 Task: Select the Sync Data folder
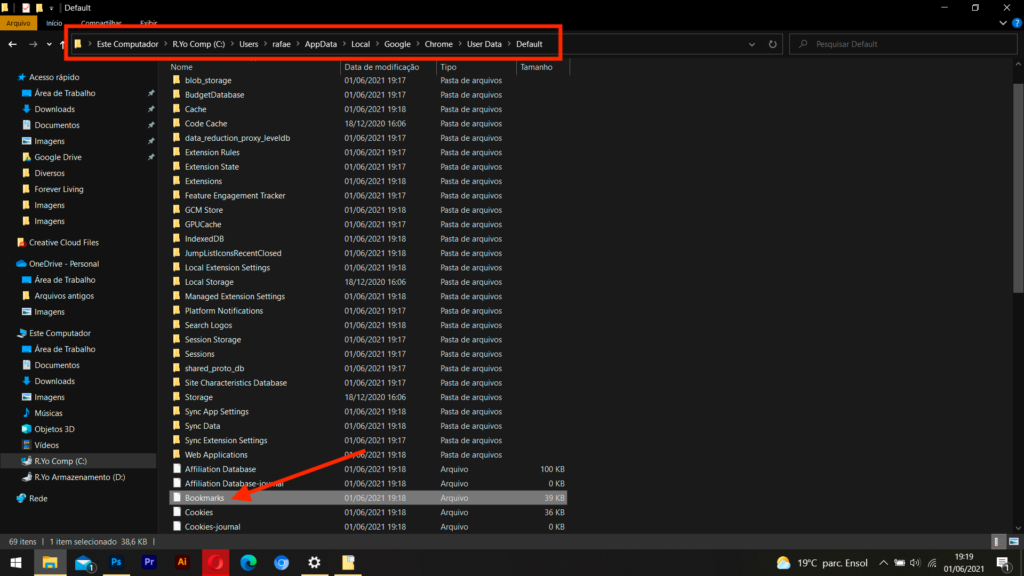click(x=202, y=426)
